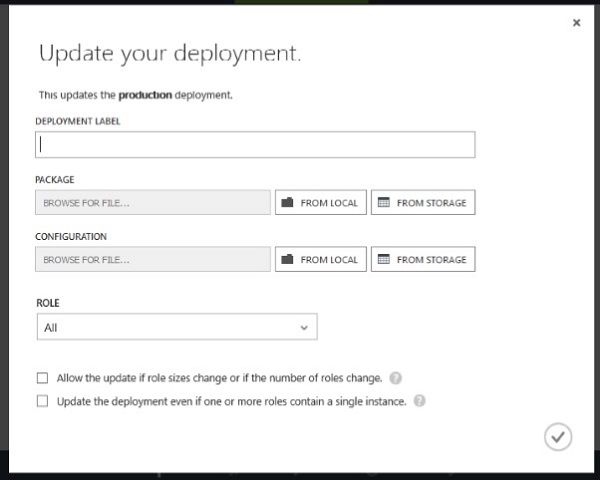
Task: Expand Role list via chevron arrow
Action: 304,327
